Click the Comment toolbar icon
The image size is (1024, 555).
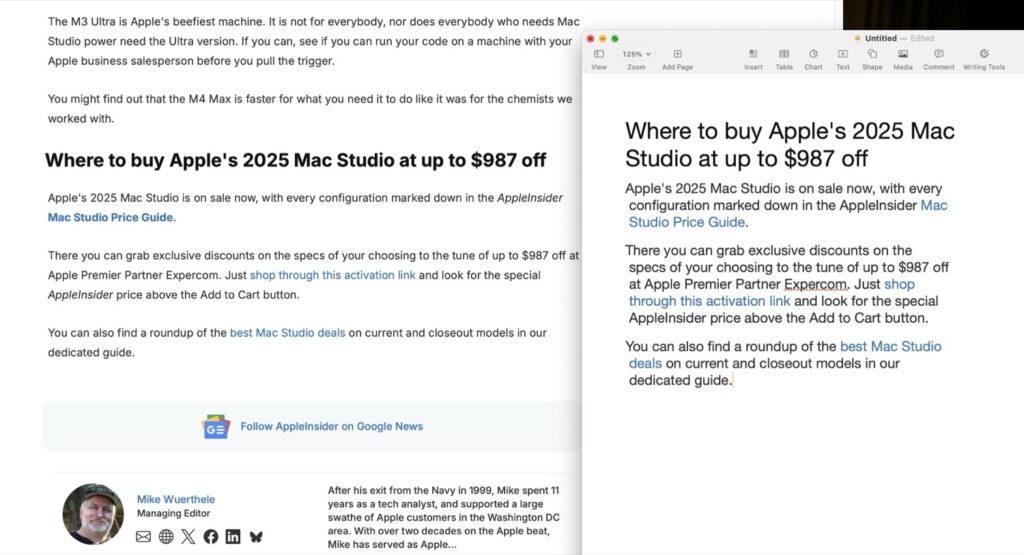pos(938,54)
